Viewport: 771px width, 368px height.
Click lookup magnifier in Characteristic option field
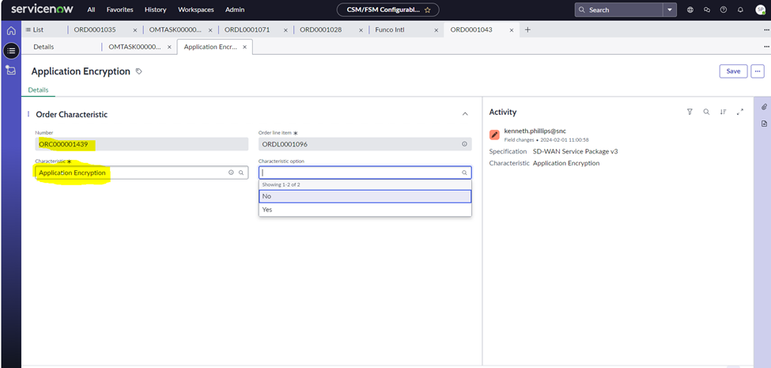(464, 173)
